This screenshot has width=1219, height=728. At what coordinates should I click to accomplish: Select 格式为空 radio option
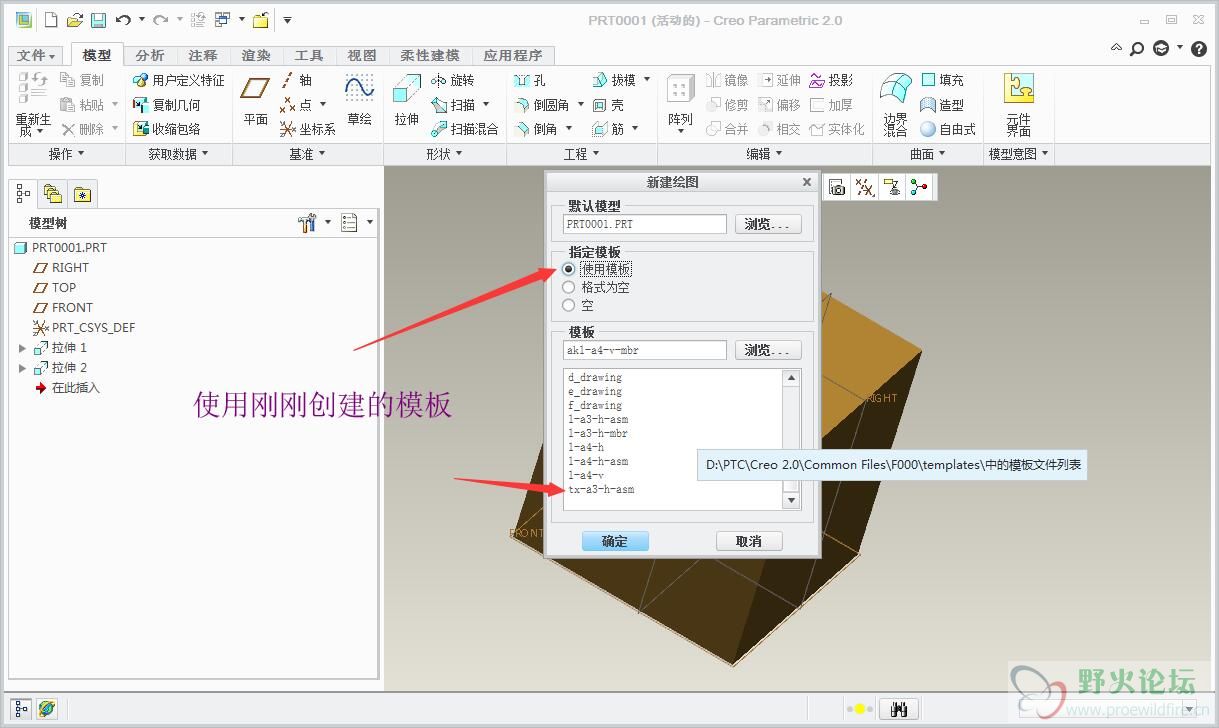tap(569, 287)
